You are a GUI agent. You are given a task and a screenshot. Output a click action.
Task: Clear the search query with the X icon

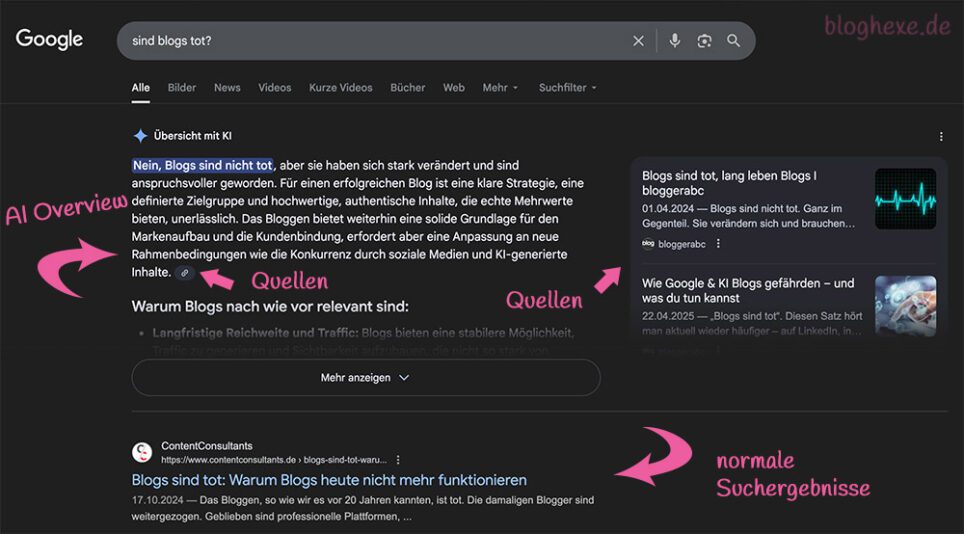click(x=638, y=41)
